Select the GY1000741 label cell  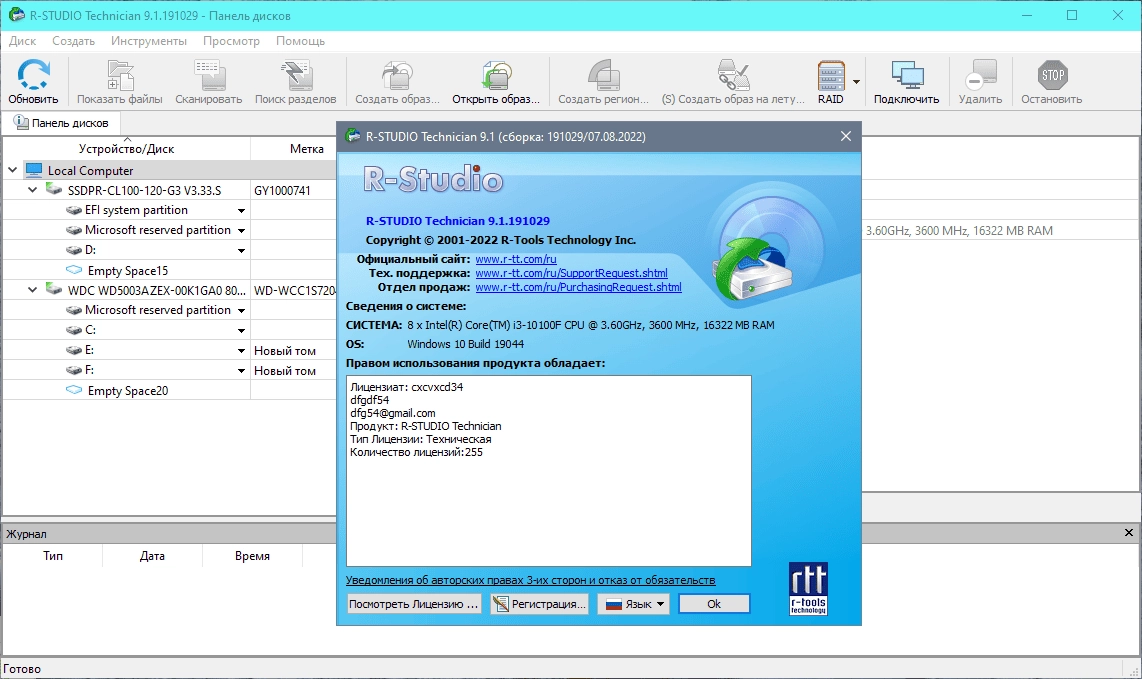(x=283, y=191)
